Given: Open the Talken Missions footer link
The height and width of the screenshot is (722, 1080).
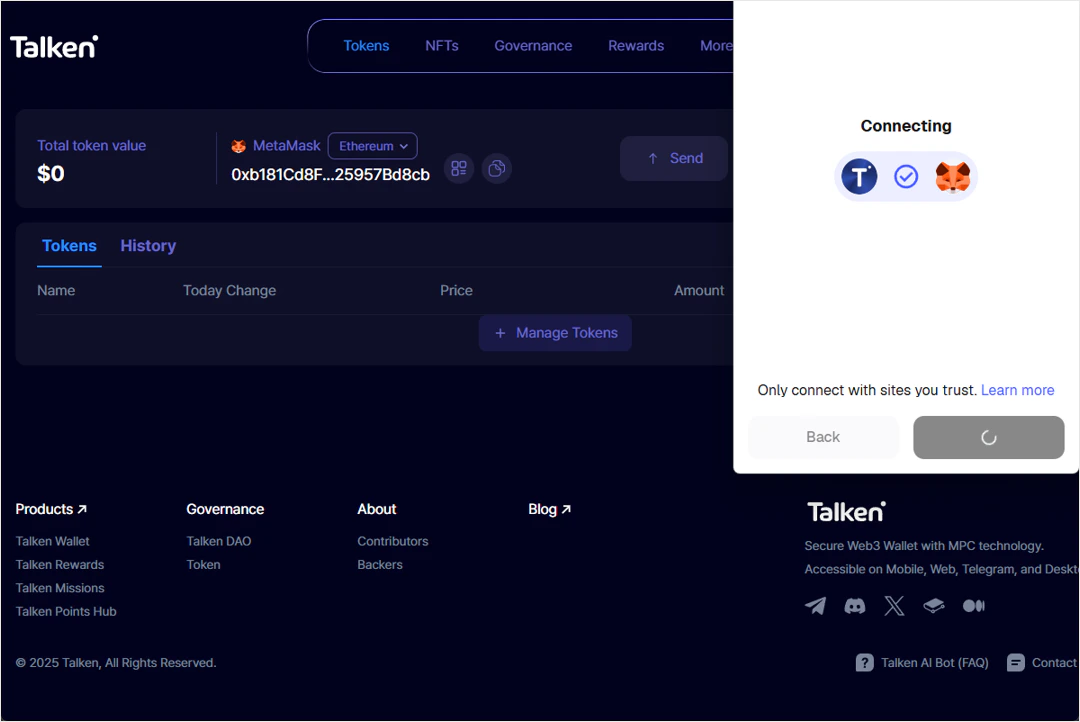Looking at the screenshot, I should pyautogui.click(x=60, y=588).
